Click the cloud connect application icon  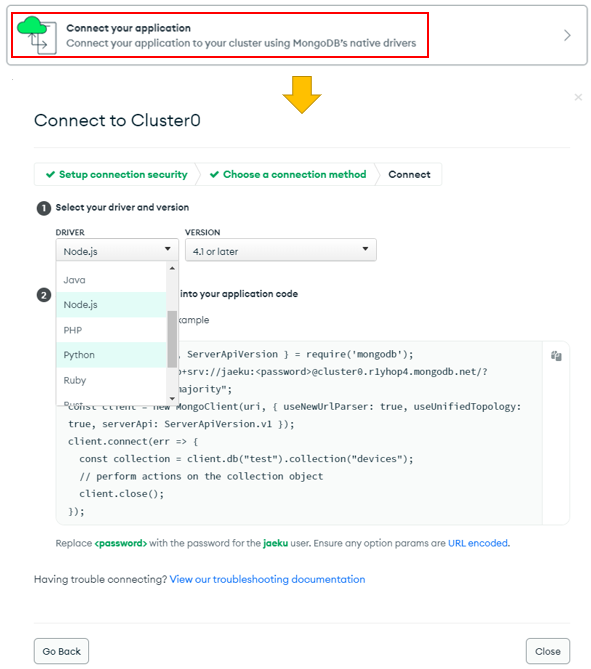(x=37, y=35)
